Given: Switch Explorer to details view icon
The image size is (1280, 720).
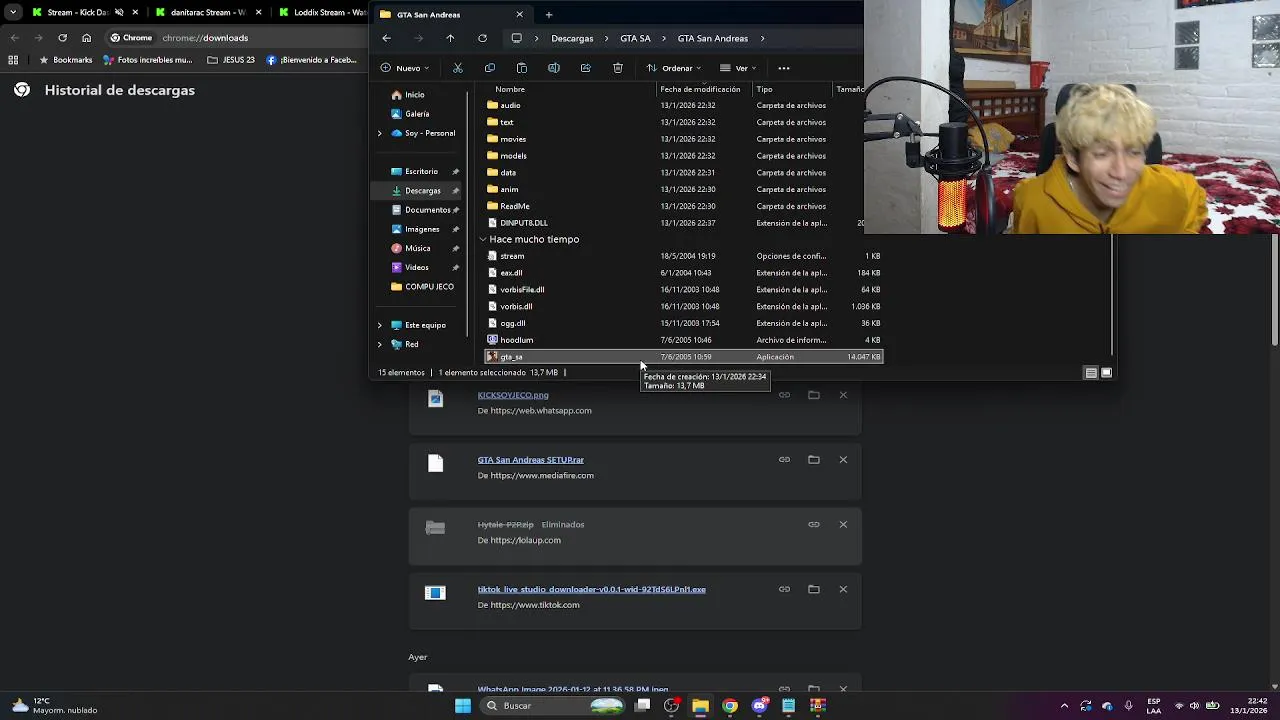Looking at the screenshot, I should click(x=1090, y=372).
